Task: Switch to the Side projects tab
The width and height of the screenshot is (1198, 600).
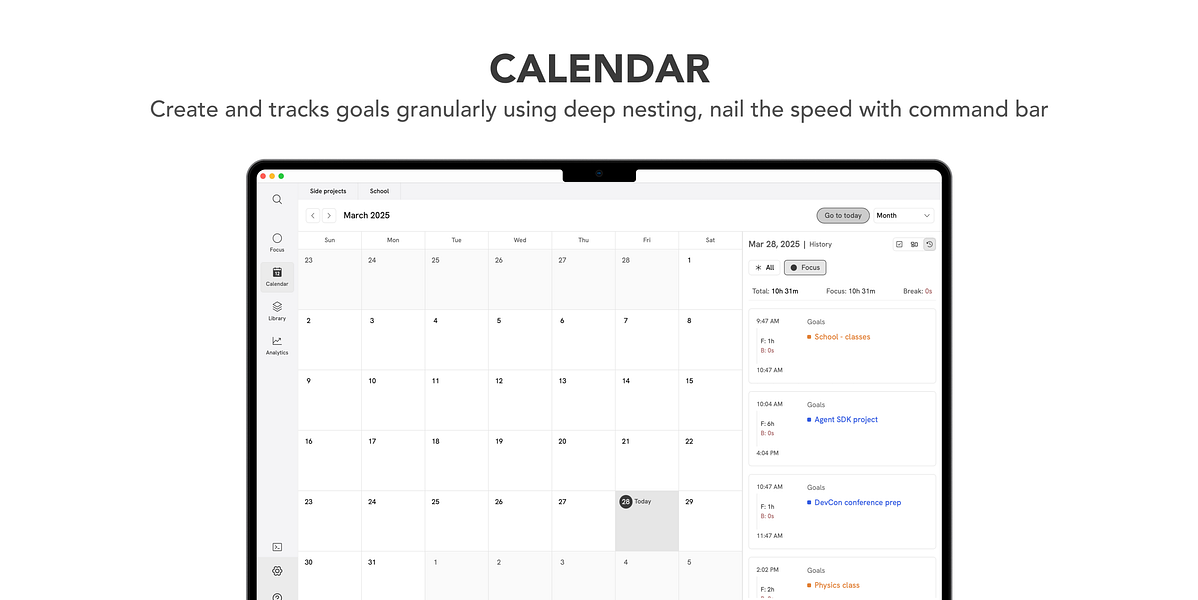Action: pos(328,191)
